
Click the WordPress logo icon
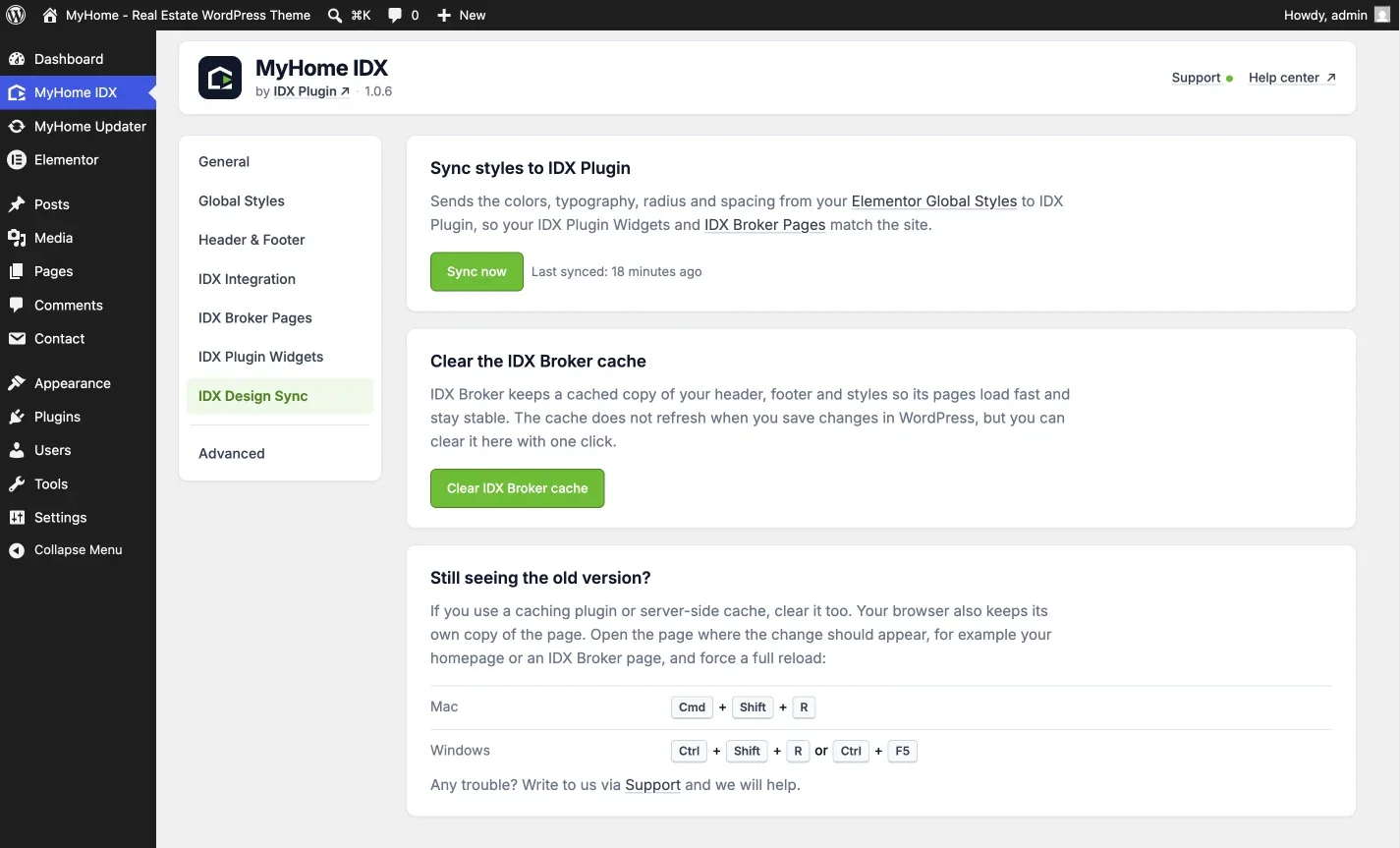click(x=16, y=15)
